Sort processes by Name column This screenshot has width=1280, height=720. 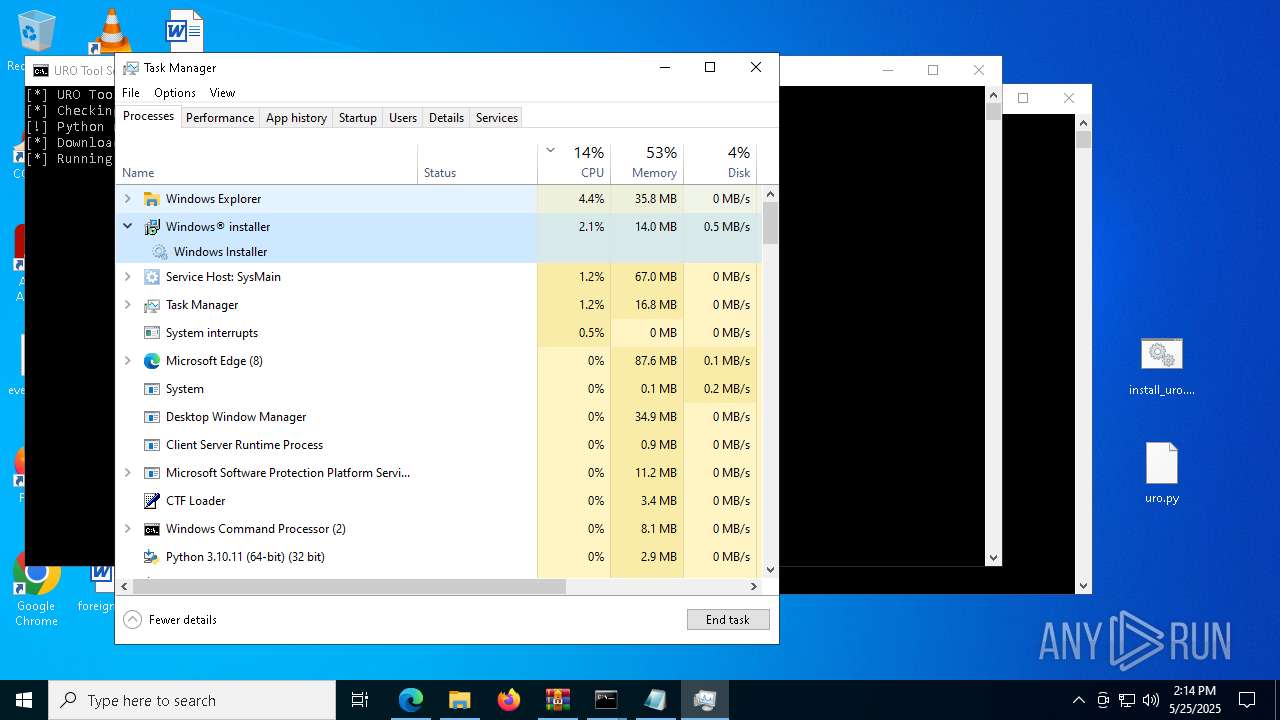coord(267,163)
